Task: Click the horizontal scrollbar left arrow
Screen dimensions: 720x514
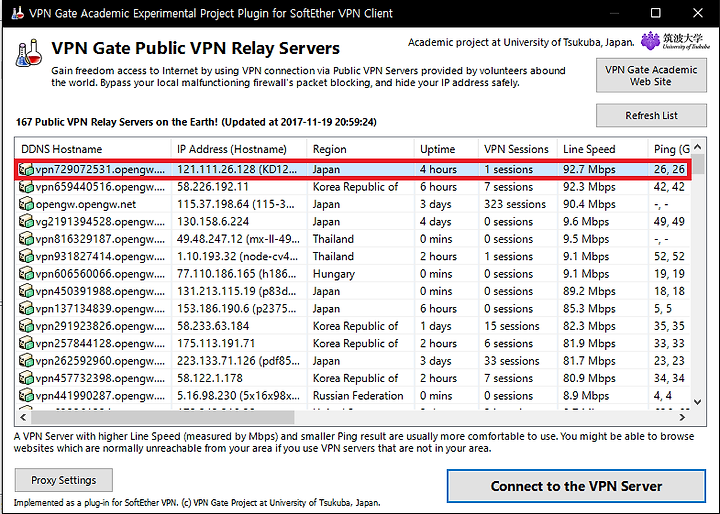Action: point(23,417)
